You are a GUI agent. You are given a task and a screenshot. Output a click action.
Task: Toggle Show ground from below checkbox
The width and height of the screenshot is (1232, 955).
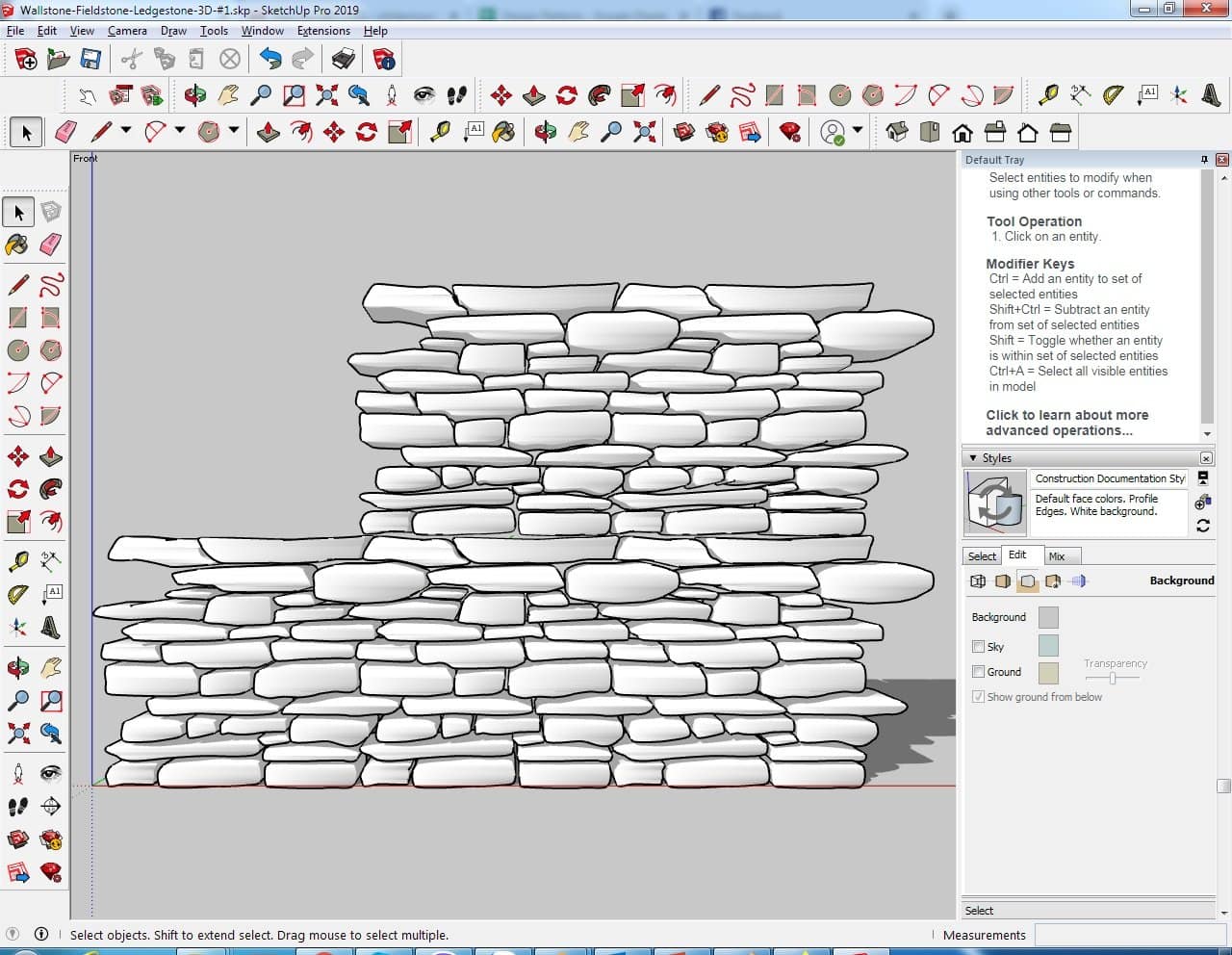coord(979,697)
